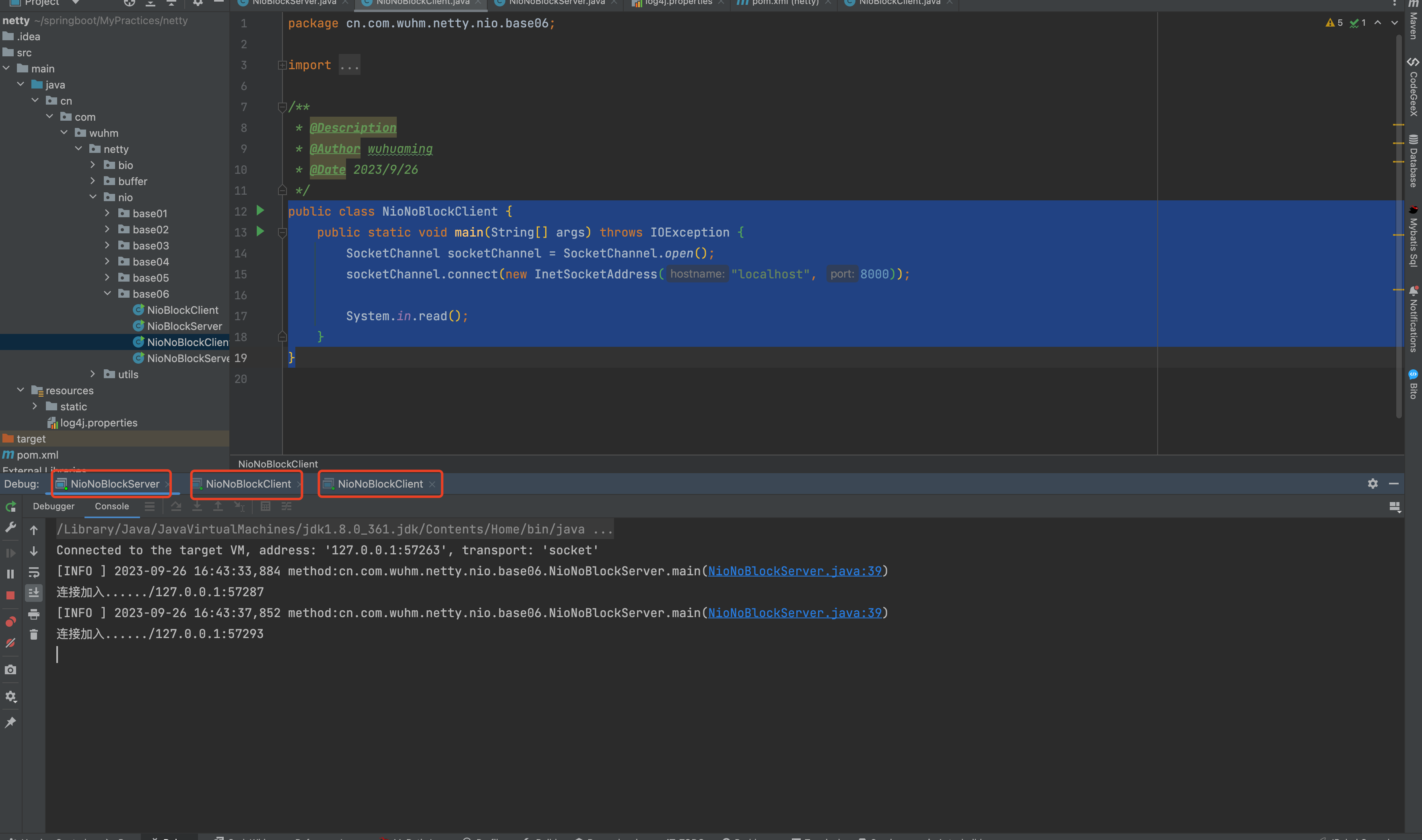Viewport: 1422px width, 840px height.
Task: Run main method gutter arrow line 13
Action: (260, 231)
